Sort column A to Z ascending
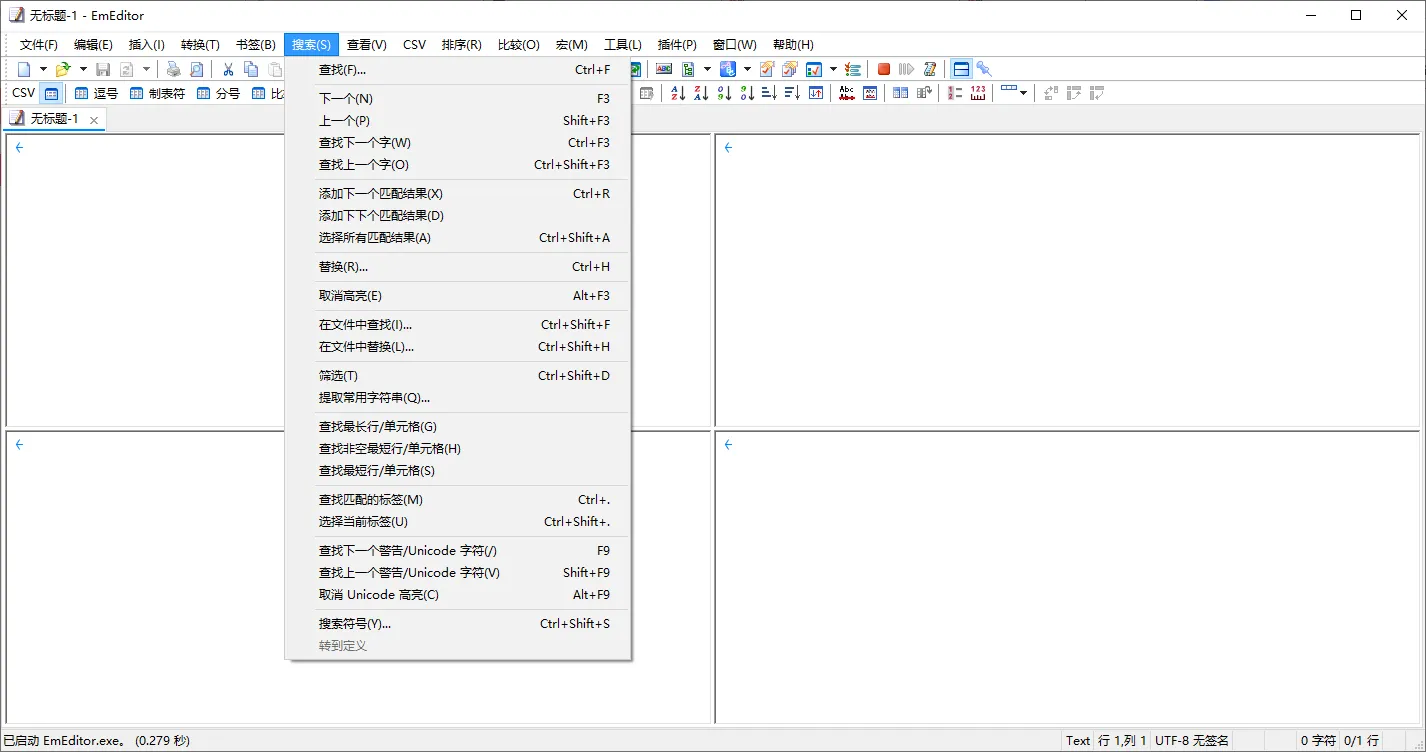Screen dimensions: 1426x752 678,93
